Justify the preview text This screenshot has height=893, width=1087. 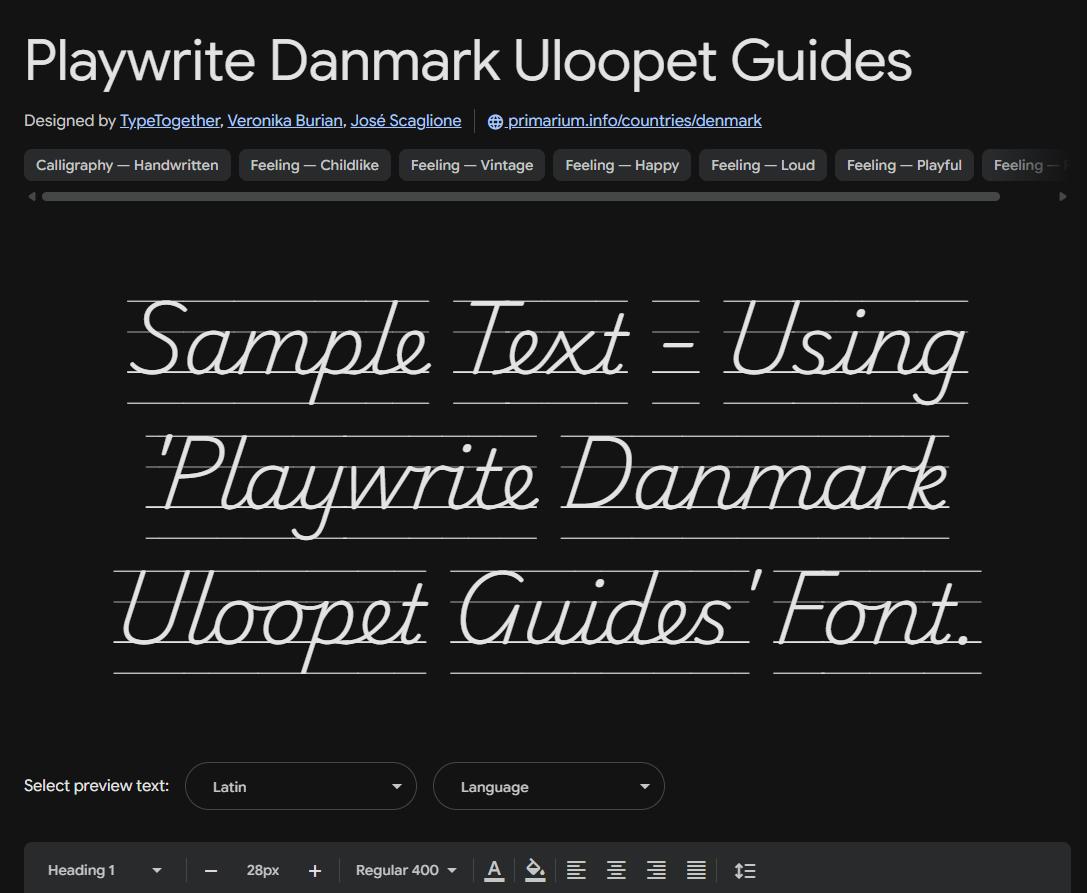click(696, 870)
